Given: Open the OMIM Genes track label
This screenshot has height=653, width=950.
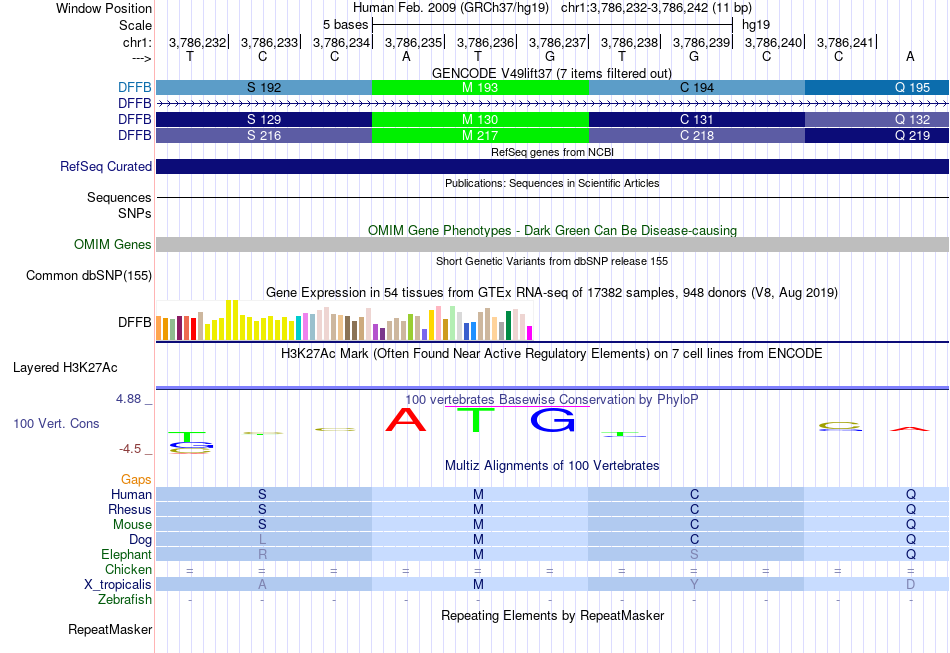Looking at the screenshot, I should click(113, 245).
